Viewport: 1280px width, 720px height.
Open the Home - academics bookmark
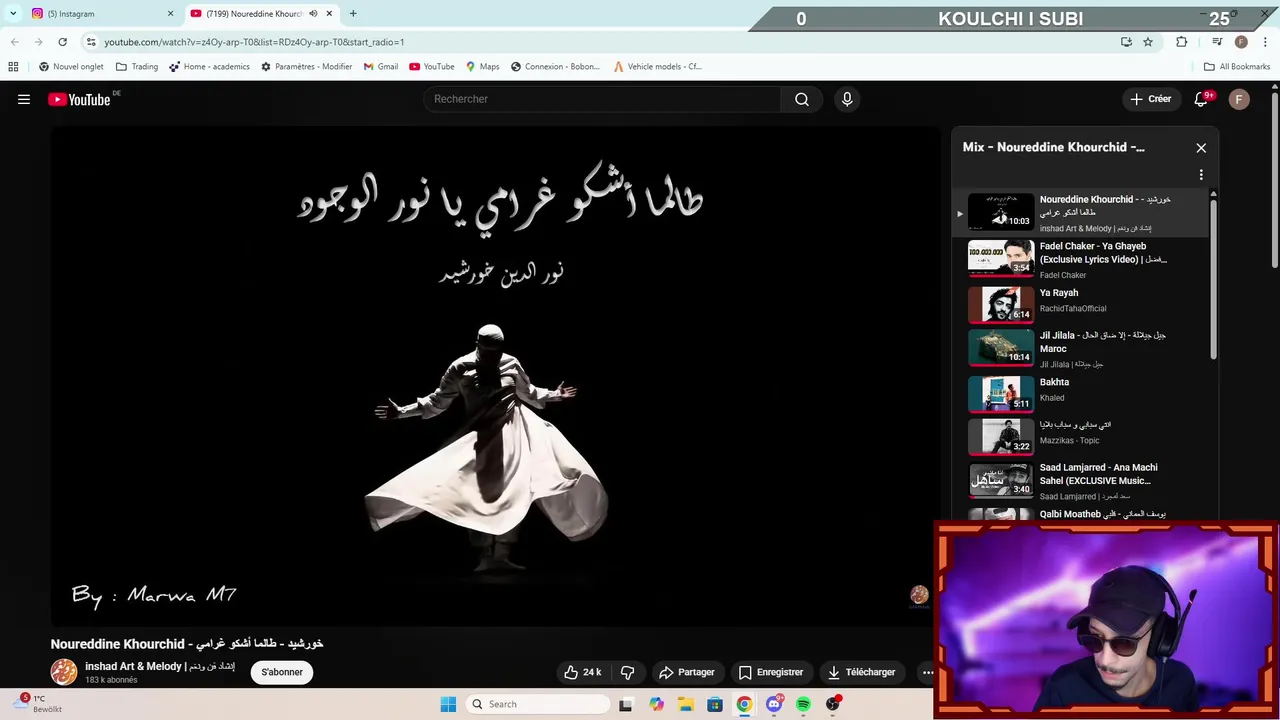coord(209,67)
